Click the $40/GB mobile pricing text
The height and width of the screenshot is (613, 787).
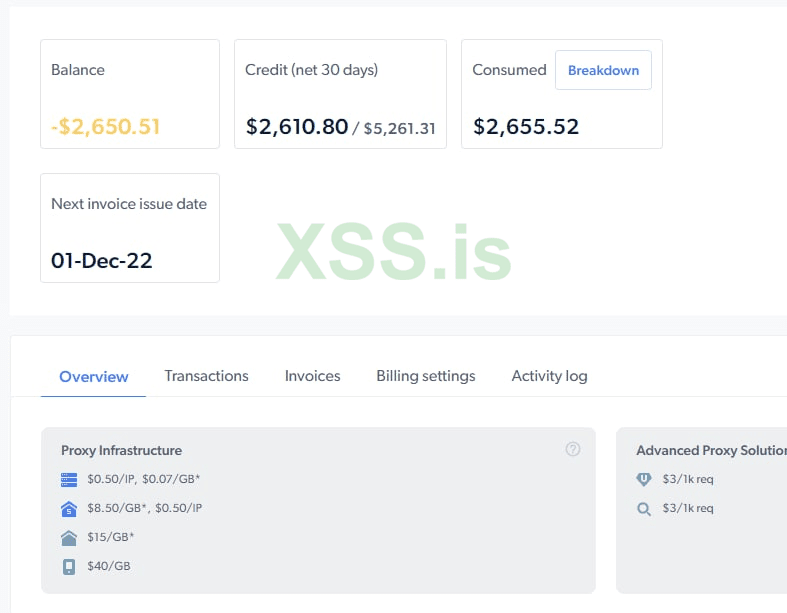[x=109, y=566]
